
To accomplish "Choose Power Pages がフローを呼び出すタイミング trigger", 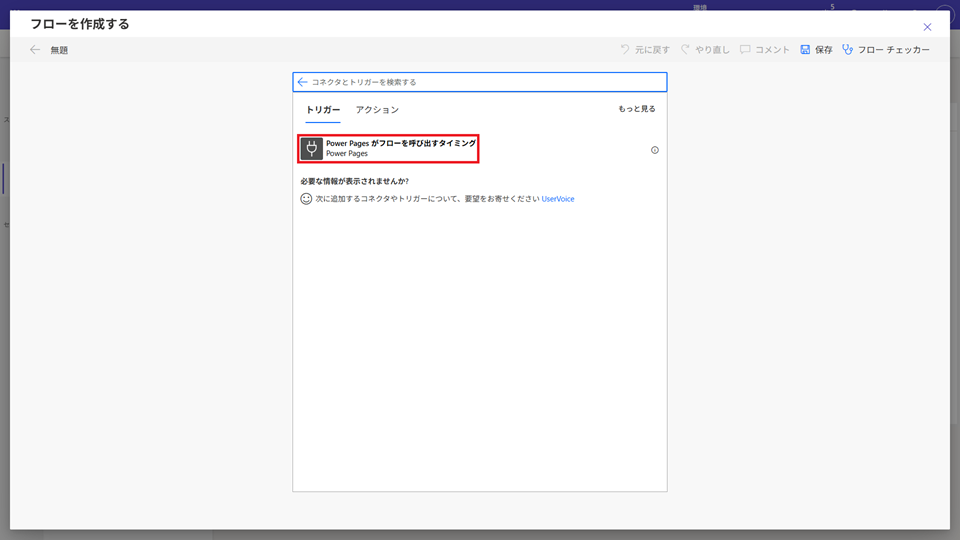I will (x=400, y=144).
